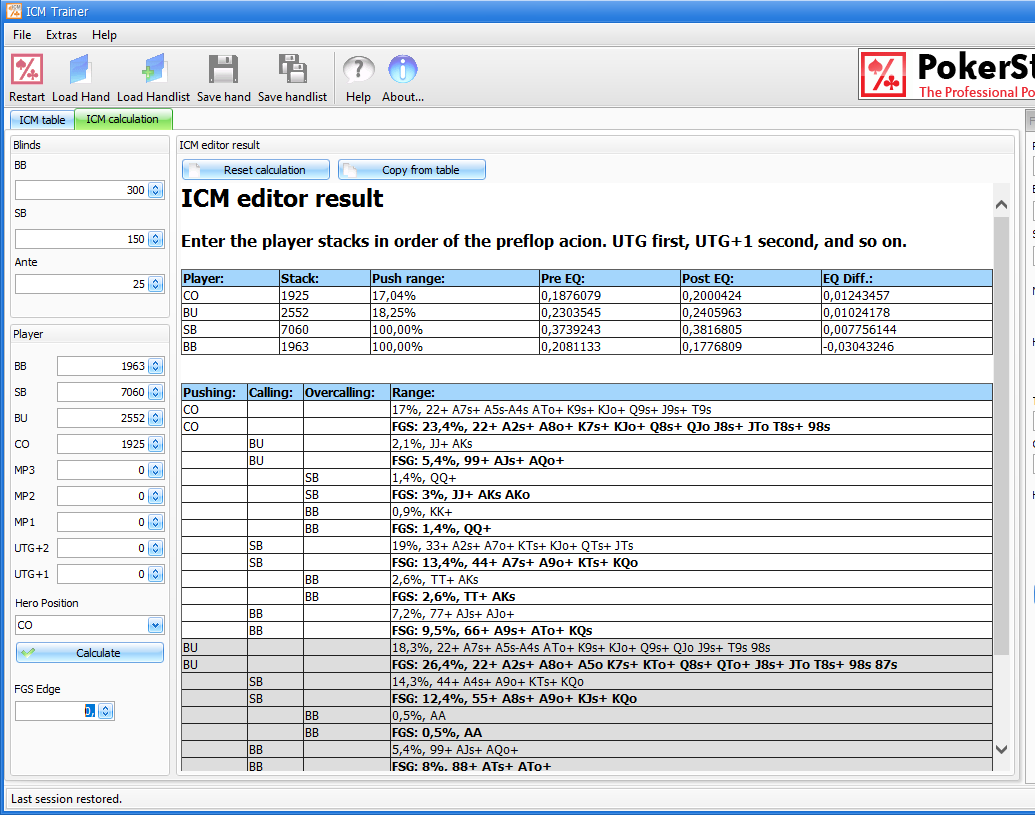Image resolution: width=1035 pixels, height=815 pixels.
Task: Click the Calculate button
Action: [x=90, y=653]
